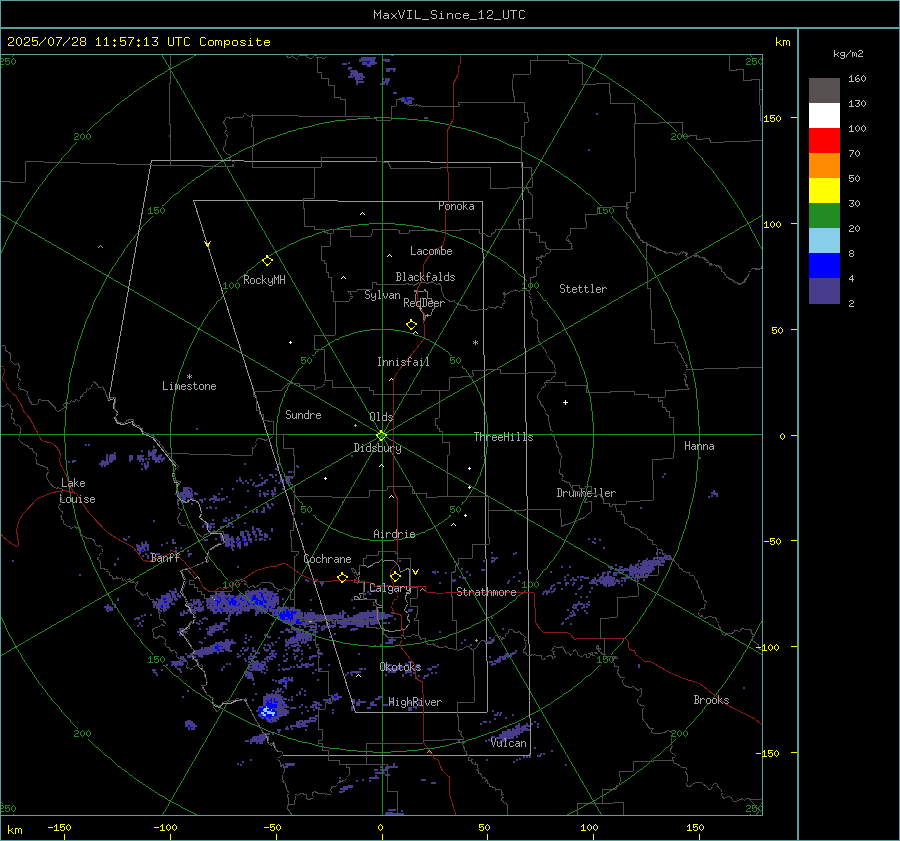Click the Sundre label
This screenshot has height=841, width=900.
pyautogui.click(x=303, y=414)
